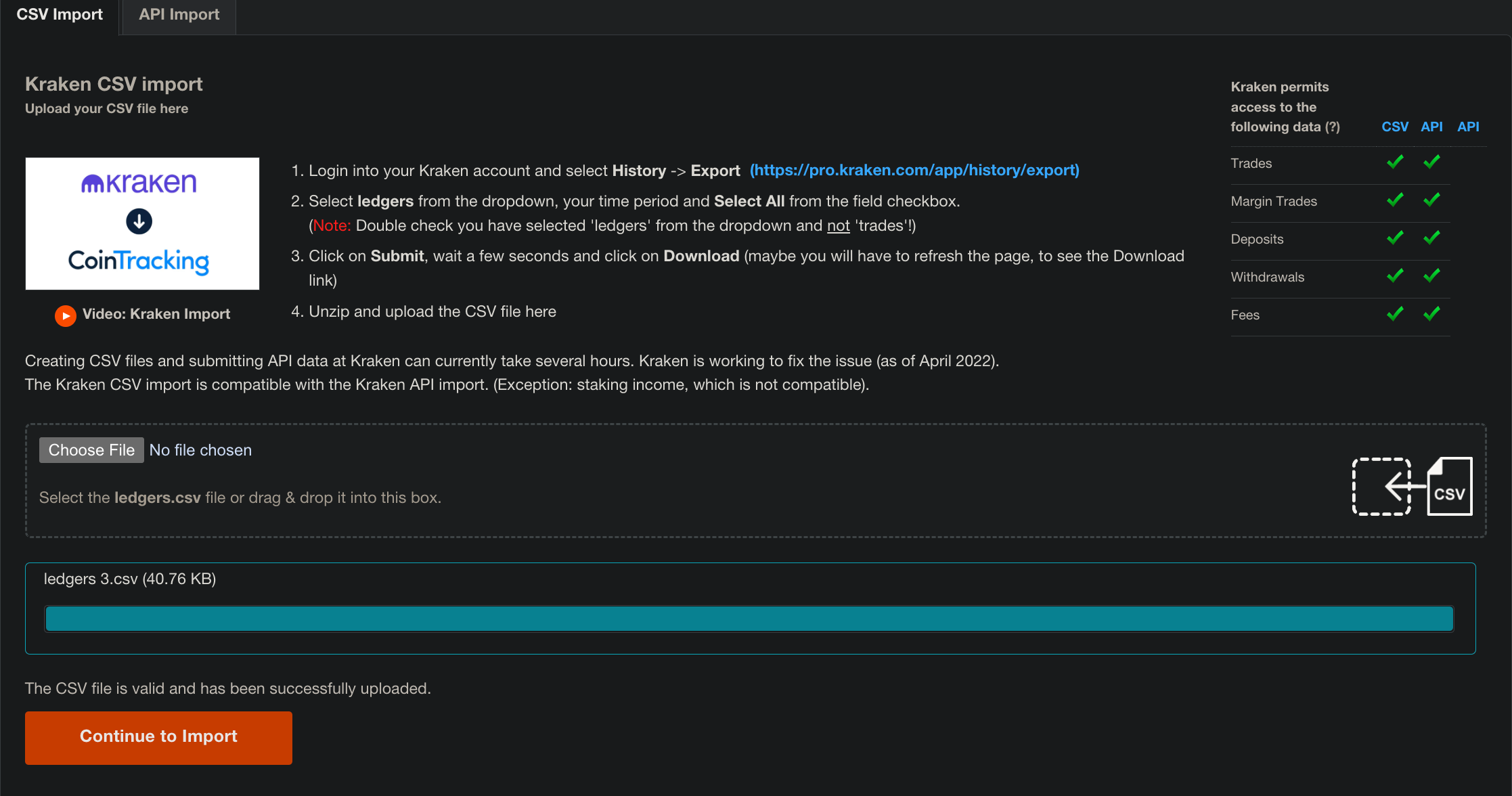
Task: Click the Trades CSV checkmark
Action: coord(1394,162)
